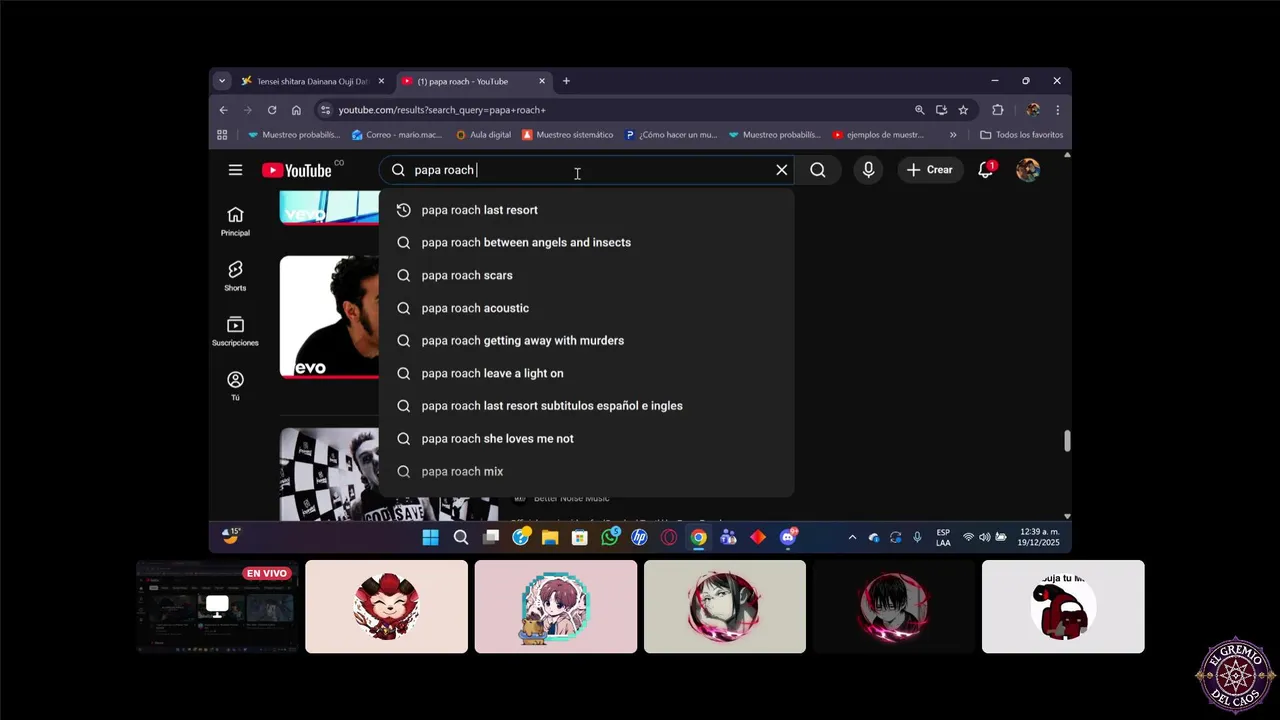View site information icon in address bar
The image size is (1280, 720).
(x=324, y=110)
